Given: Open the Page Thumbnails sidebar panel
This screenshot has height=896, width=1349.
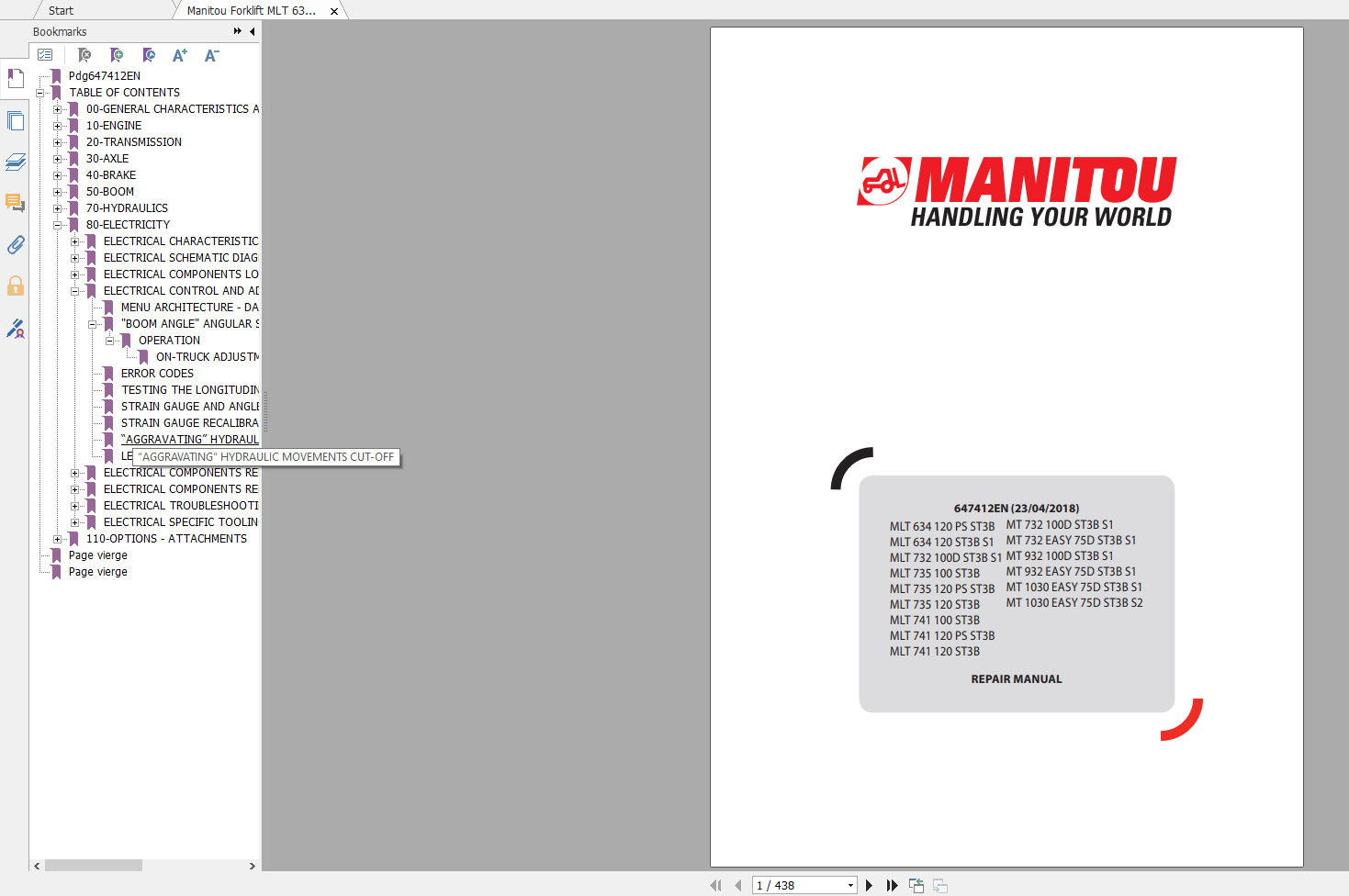Looking at the screenshot, I should point(16,120).
